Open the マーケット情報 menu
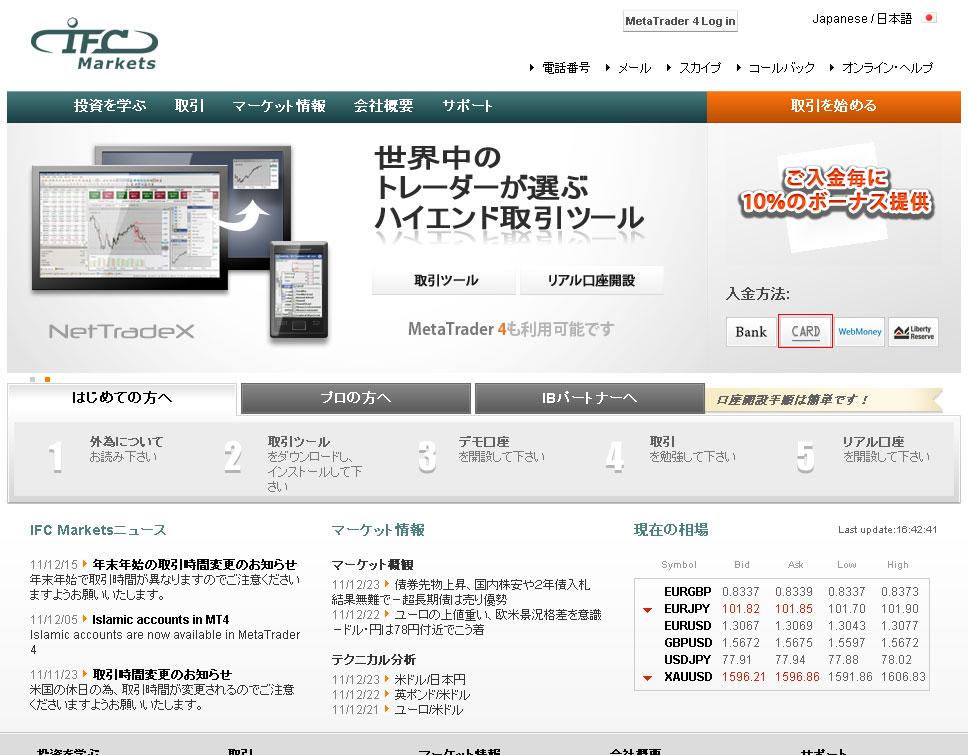The image size is (968, 755). [x=279, y=106]
